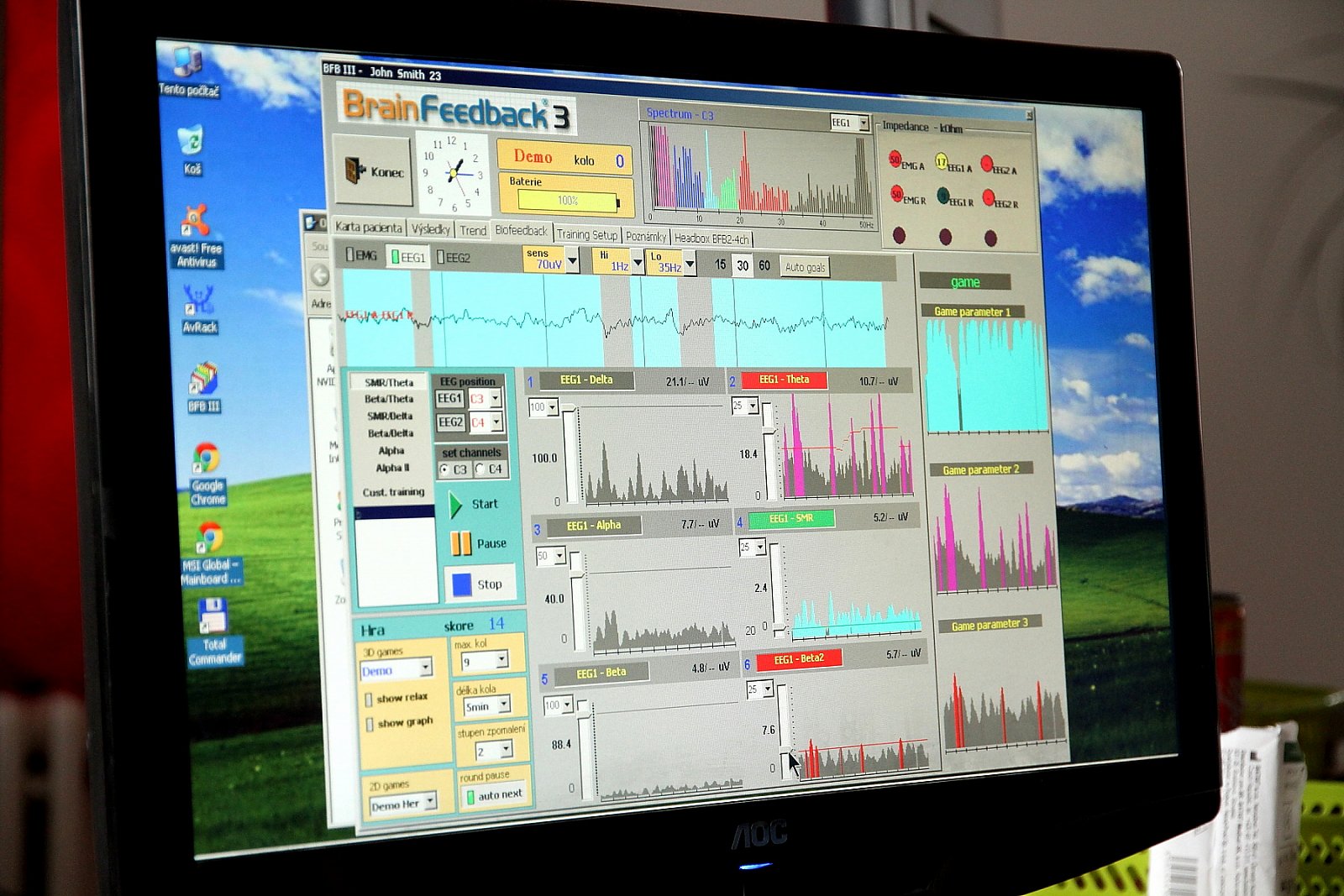Screen dimensions: 1344x896
Task: Open the AvRack desktop shortcut
Action: point(199,309)
